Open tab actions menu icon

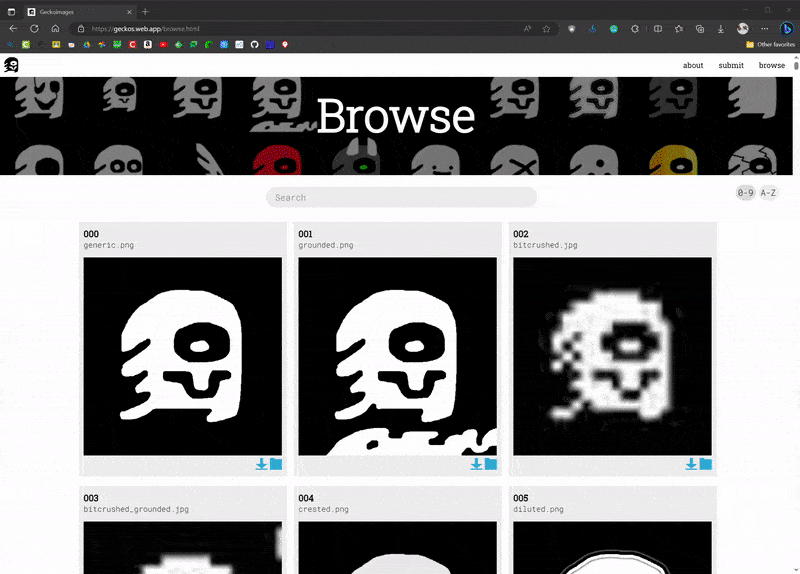(11, 11)
